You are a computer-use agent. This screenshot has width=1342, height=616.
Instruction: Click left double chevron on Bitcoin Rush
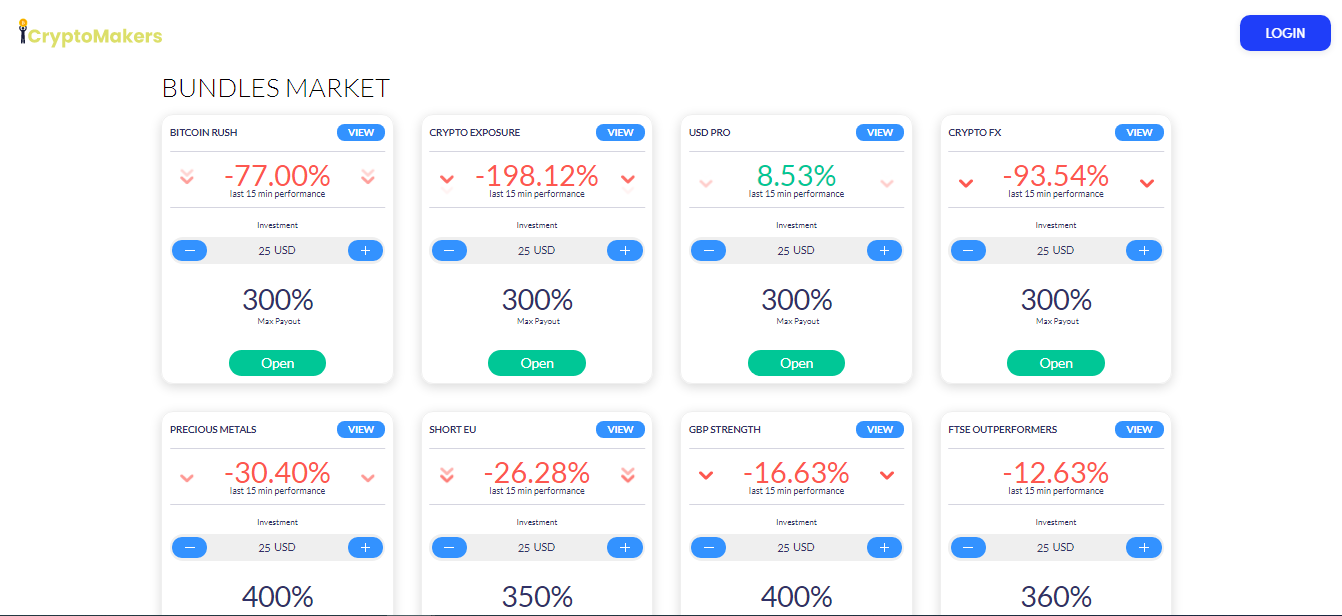click(187, 177)
